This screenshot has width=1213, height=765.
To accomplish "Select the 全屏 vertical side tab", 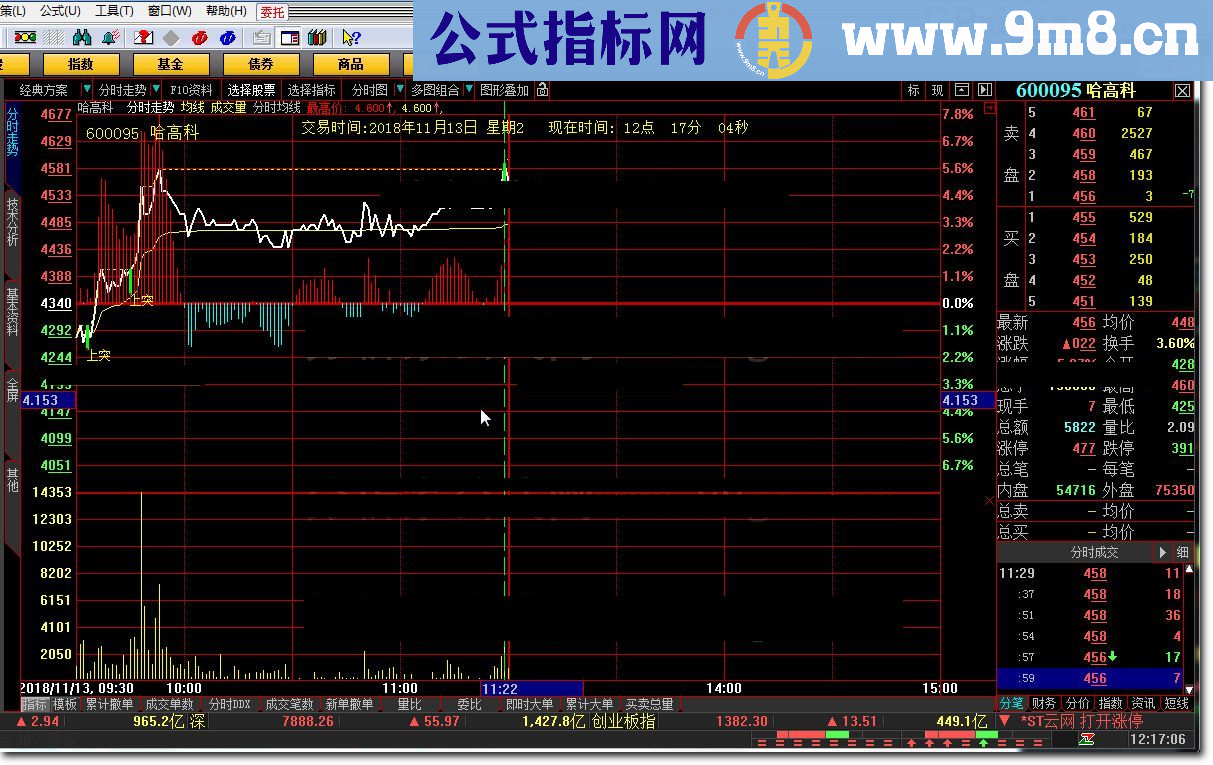I will click(11, 389).
